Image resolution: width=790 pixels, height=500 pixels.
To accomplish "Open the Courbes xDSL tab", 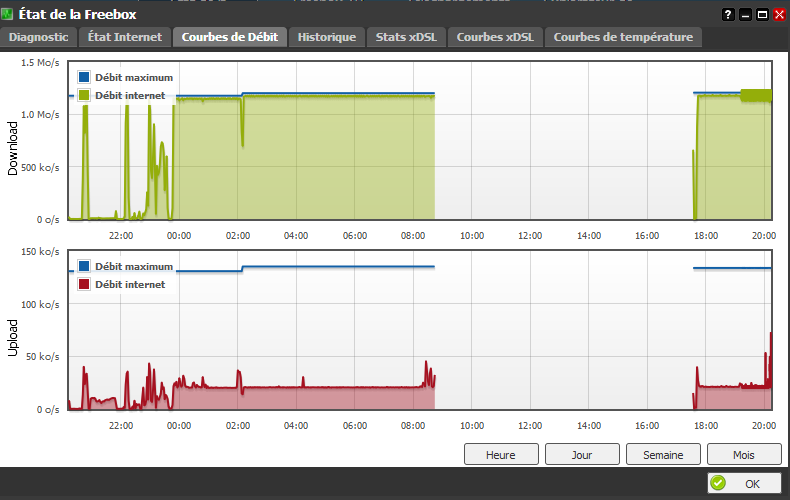I will pyautogui.click(x=495, y=37).
